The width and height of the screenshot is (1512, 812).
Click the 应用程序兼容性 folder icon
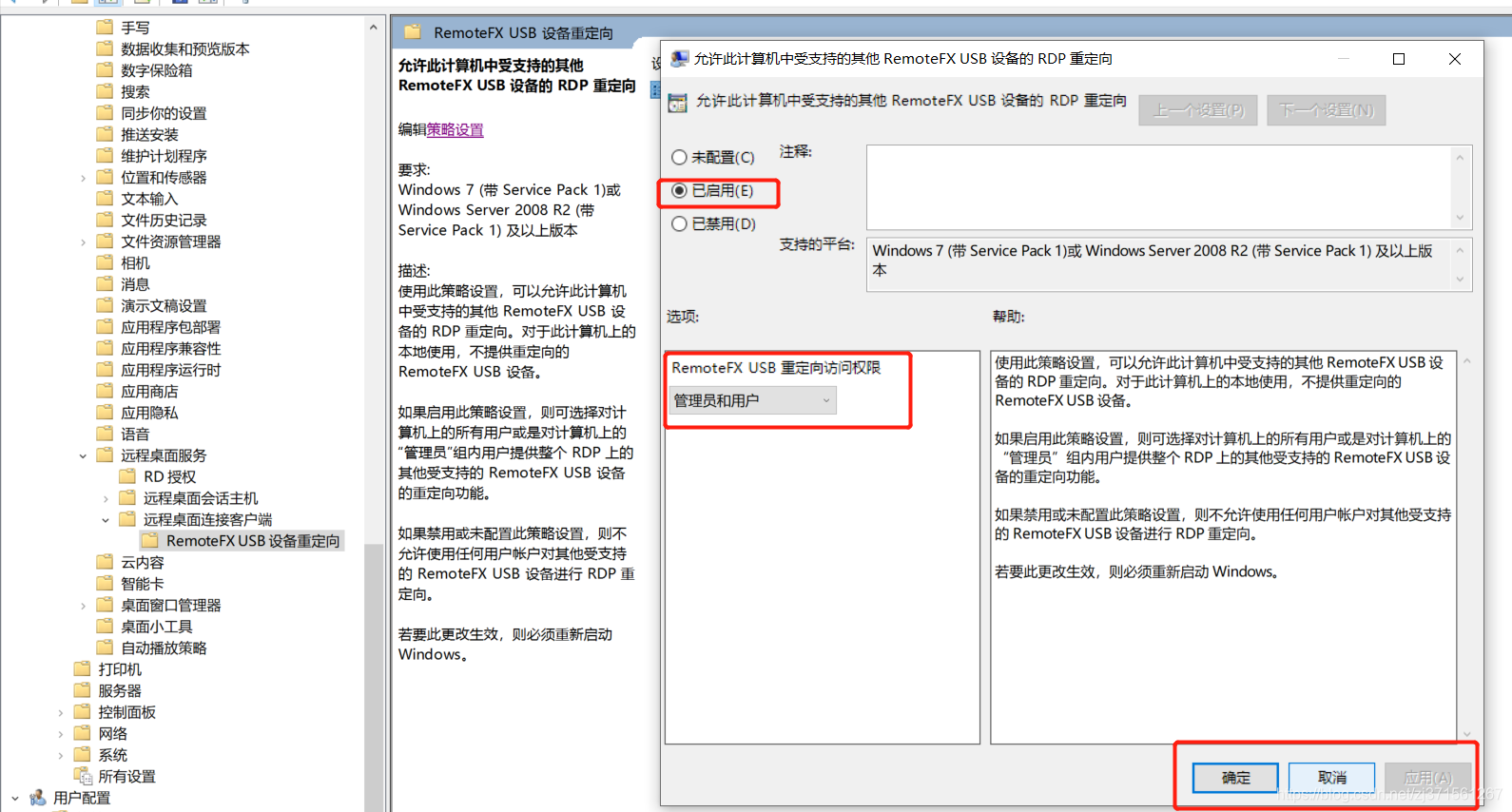105,348
